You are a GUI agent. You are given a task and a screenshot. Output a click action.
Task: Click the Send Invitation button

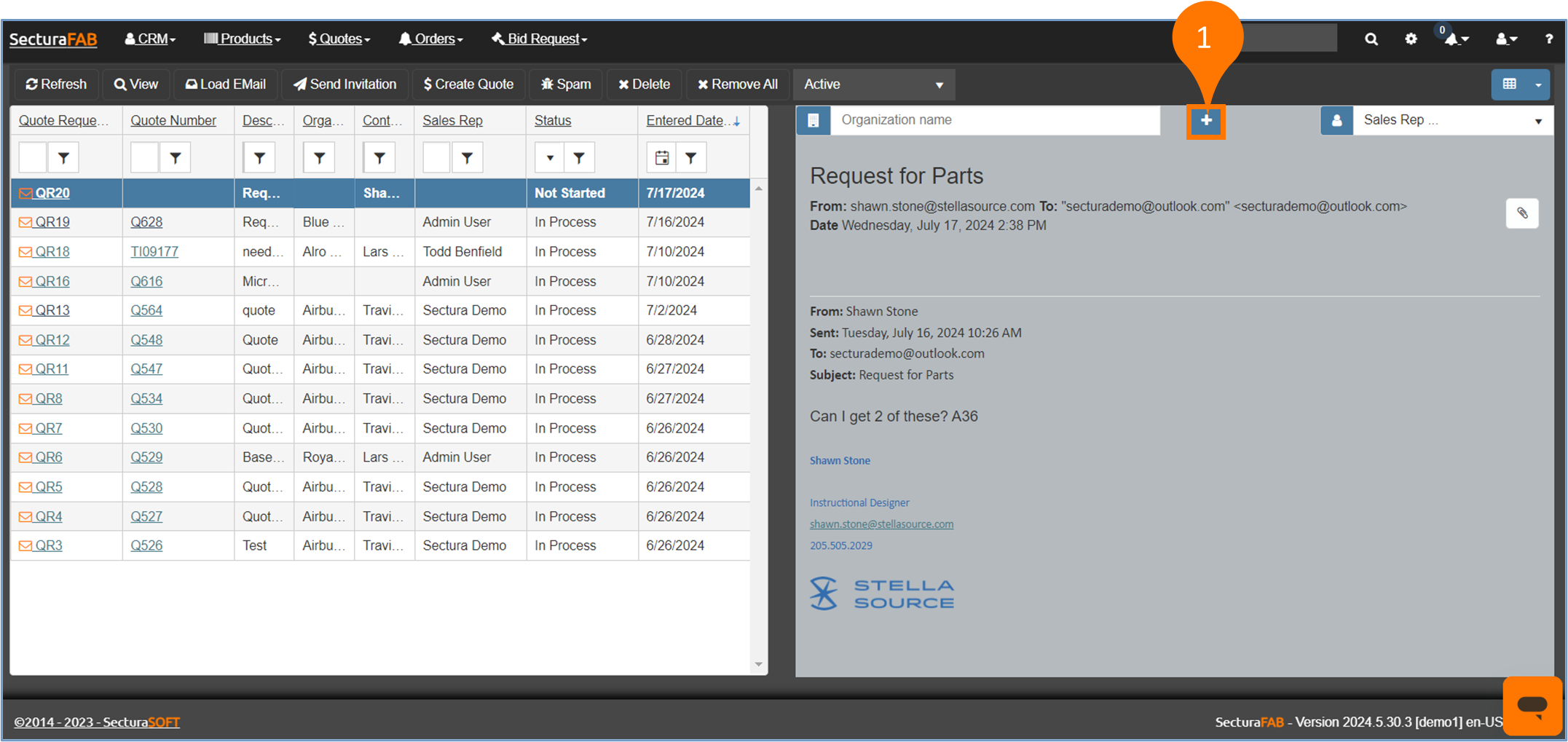pyautogui.click(x=344, y=84)
